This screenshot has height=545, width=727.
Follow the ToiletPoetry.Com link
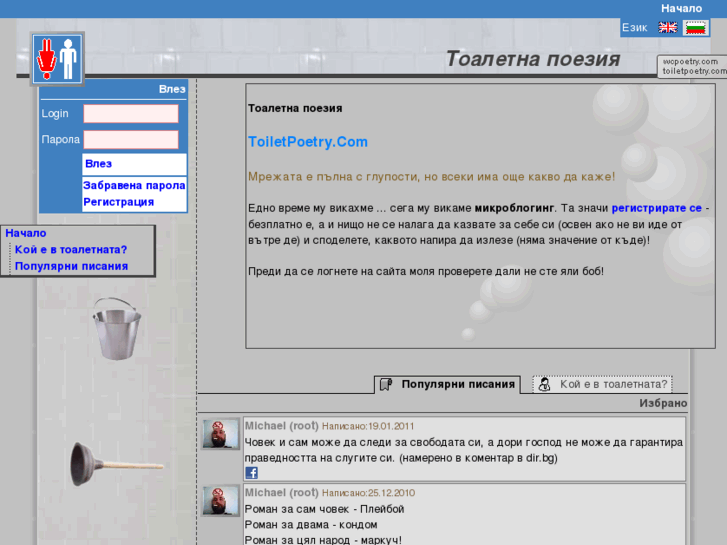(x=308, y=142)
